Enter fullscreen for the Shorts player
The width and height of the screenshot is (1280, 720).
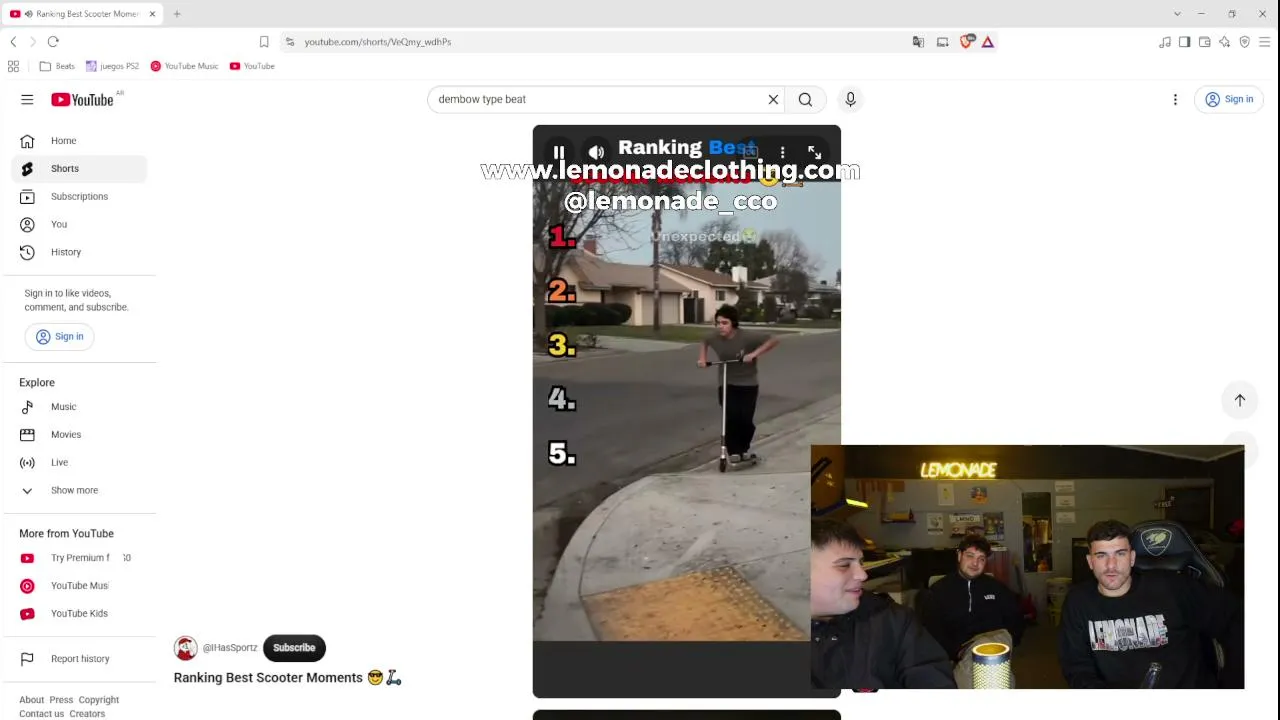(x=815, y=152)
